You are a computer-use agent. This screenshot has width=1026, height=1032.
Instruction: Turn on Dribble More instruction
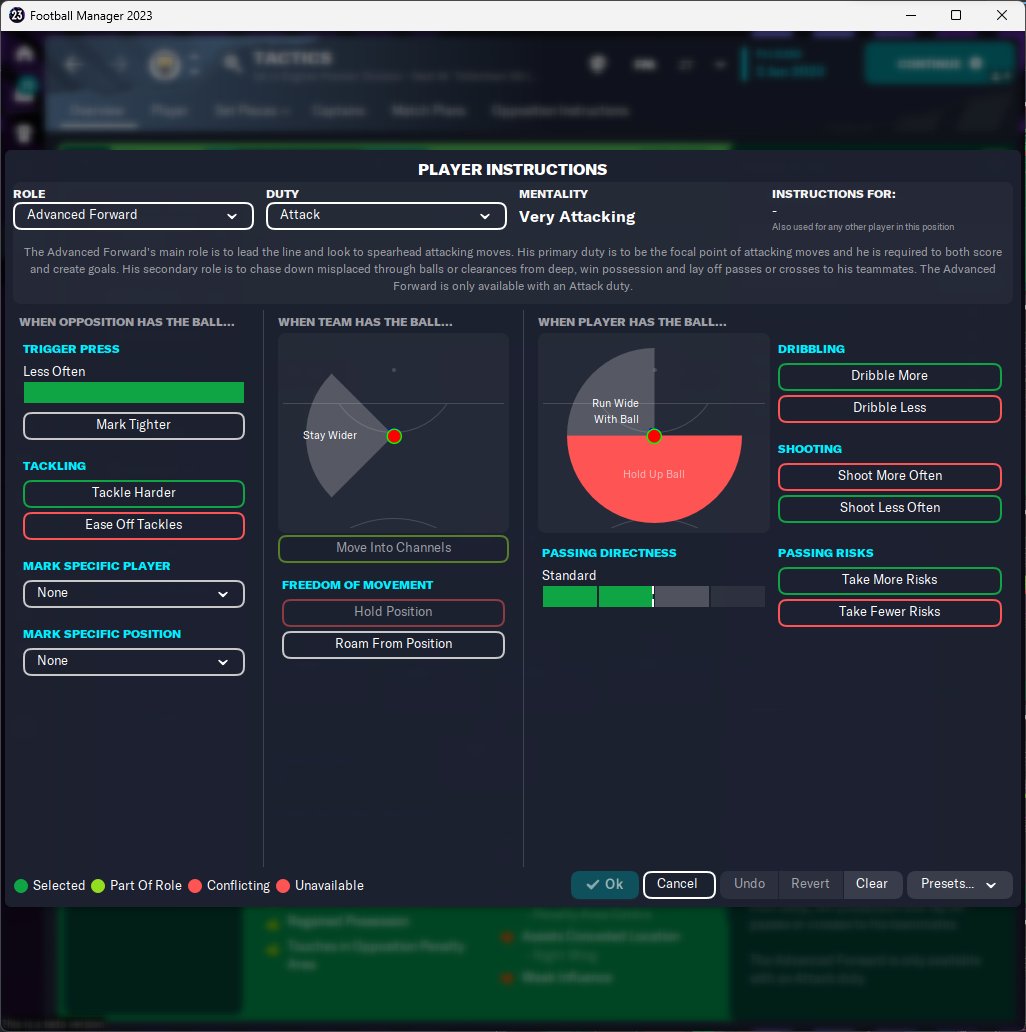pos(890,376)
